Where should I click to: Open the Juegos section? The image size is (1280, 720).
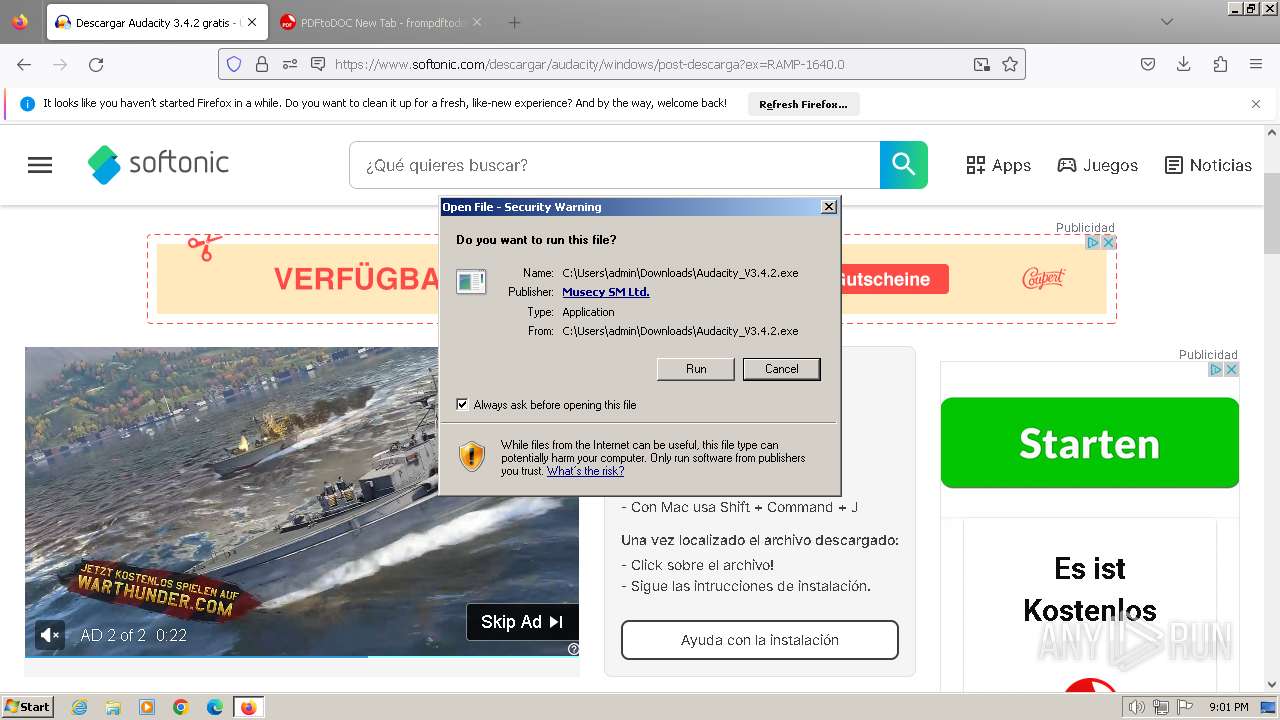point(1098,165)
